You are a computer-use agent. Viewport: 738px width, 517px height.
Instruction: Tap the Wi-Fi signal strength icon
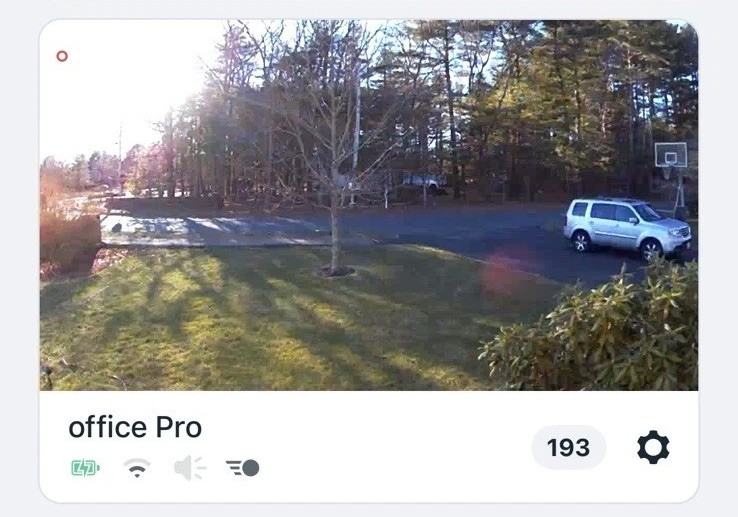137,468
